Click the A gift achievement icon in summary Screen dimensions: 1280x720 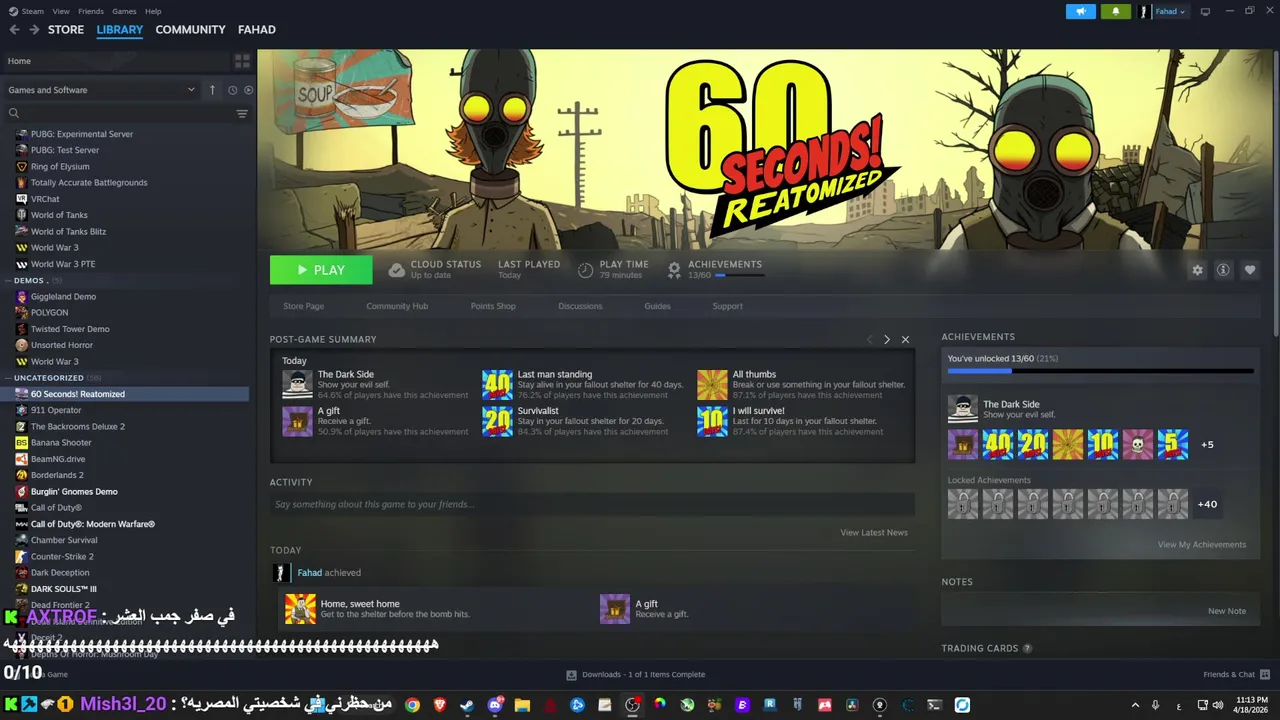(297, 421)
